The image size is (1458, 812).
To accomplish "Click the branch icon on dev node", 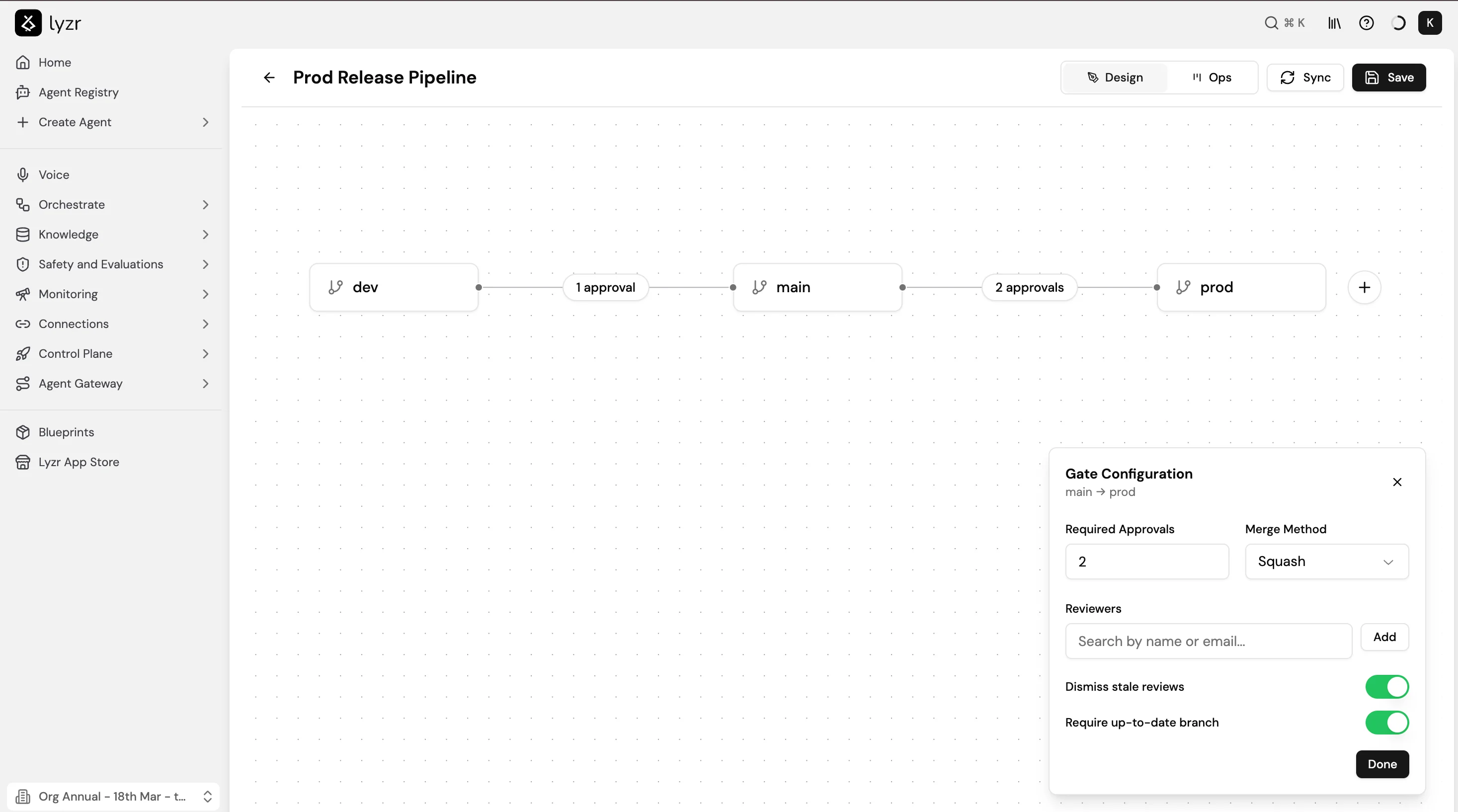I will [x=335, y=287].
